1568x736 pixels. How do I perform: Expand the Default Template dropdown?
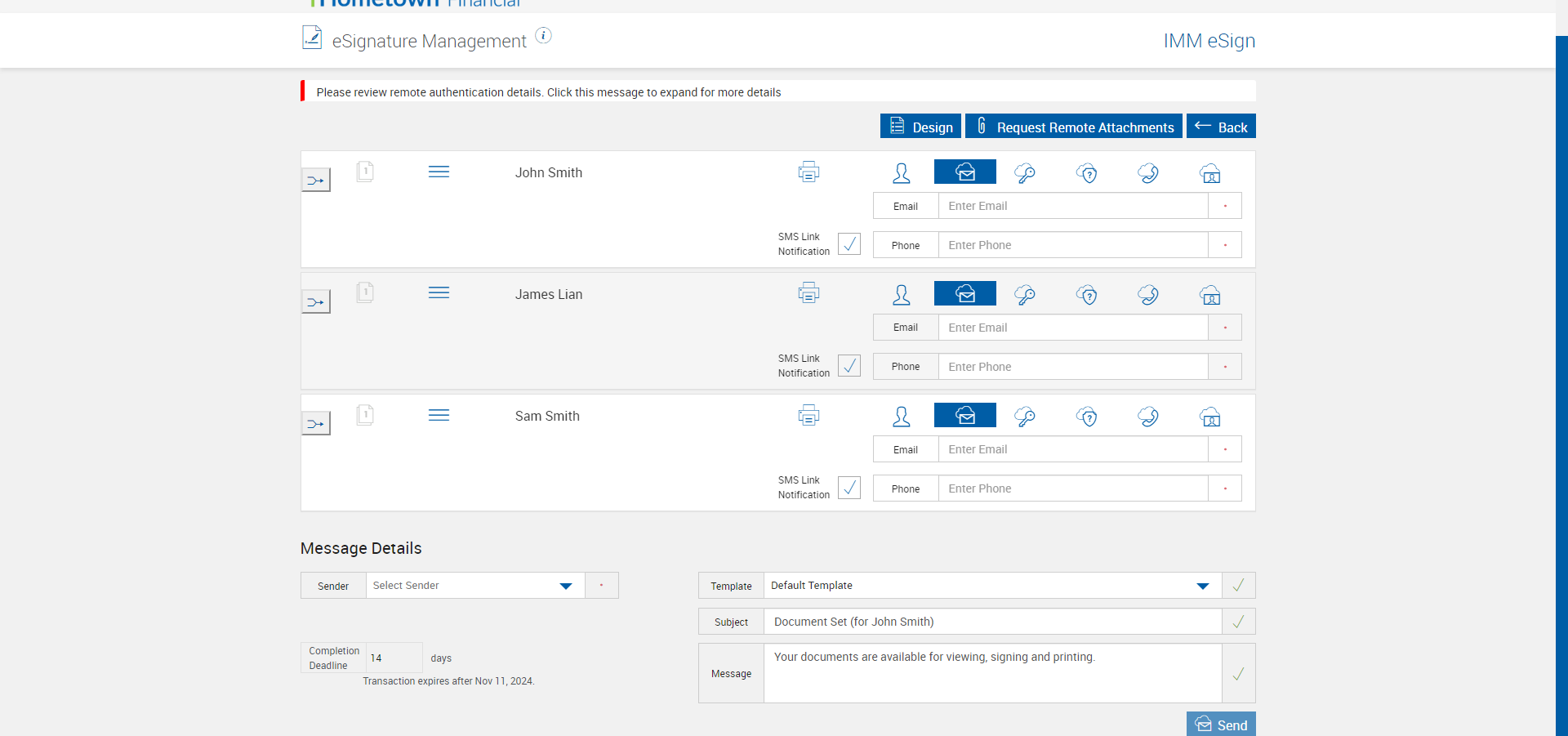pyautogui.click(x=992, y=586)
